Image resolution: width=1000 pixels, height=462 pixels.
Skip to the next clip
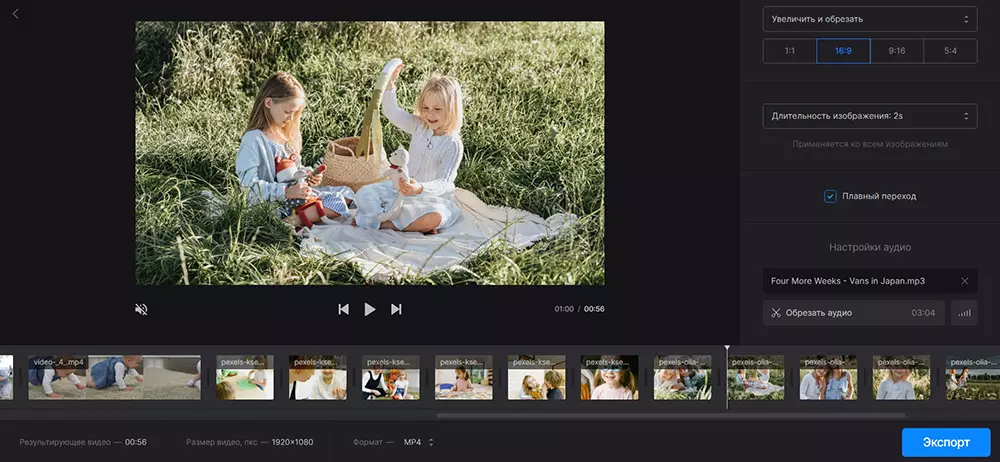pyautogui.click(x=396, y=309)
